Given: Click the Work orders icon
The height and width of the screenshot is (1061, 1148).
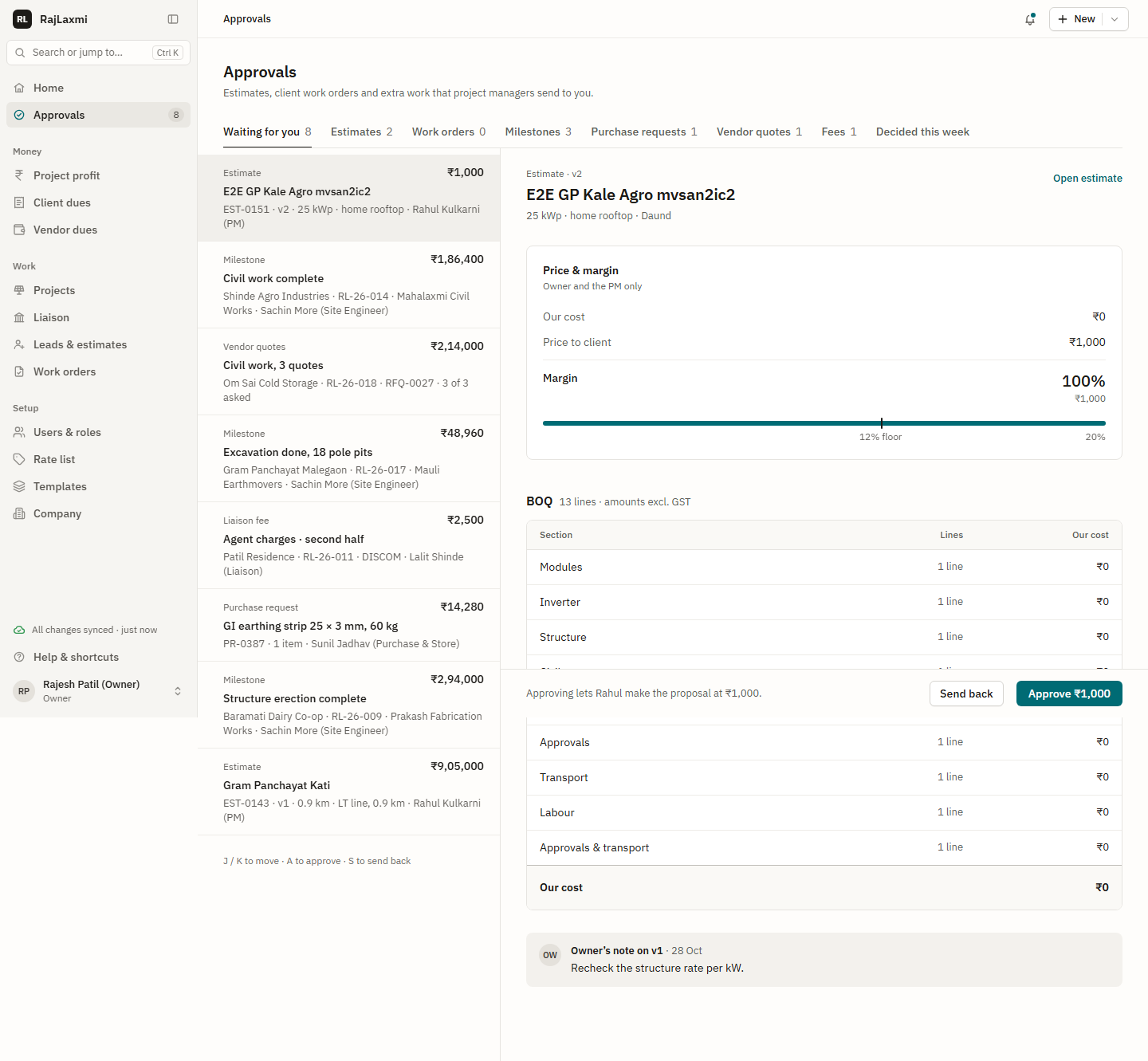Looking at the screenshot, I should pos(19,371).
